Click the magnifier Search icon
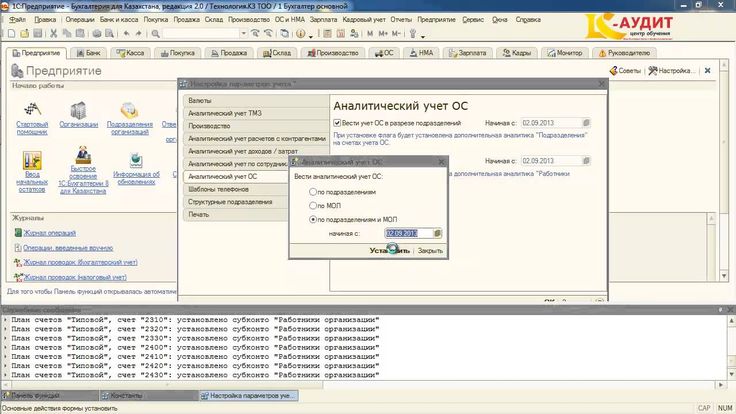The height and width of the screenshot is (414, 736). 155,33
